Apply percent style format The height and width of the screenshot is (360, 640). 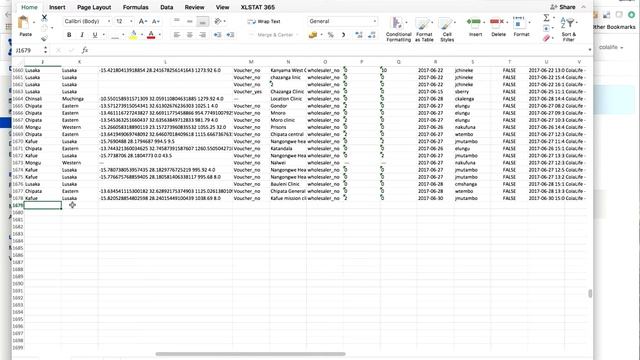pos(331,35)
